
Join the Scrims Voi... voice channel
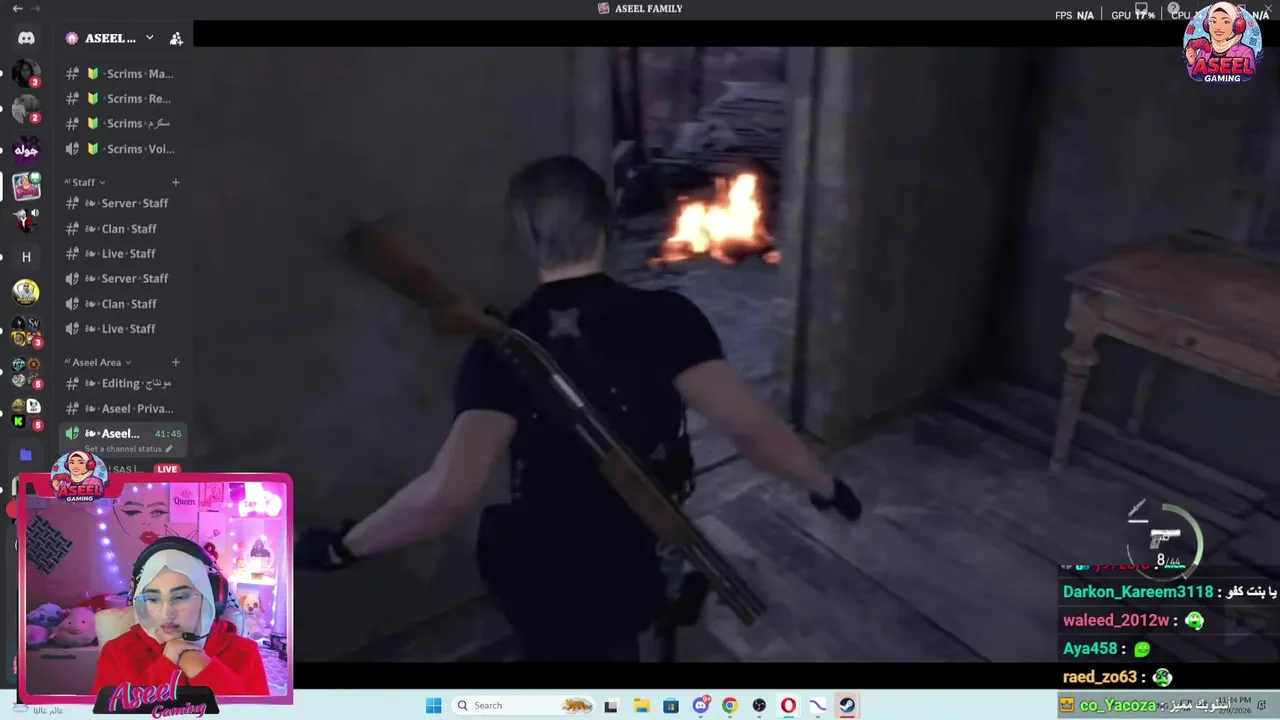[120, 149]
